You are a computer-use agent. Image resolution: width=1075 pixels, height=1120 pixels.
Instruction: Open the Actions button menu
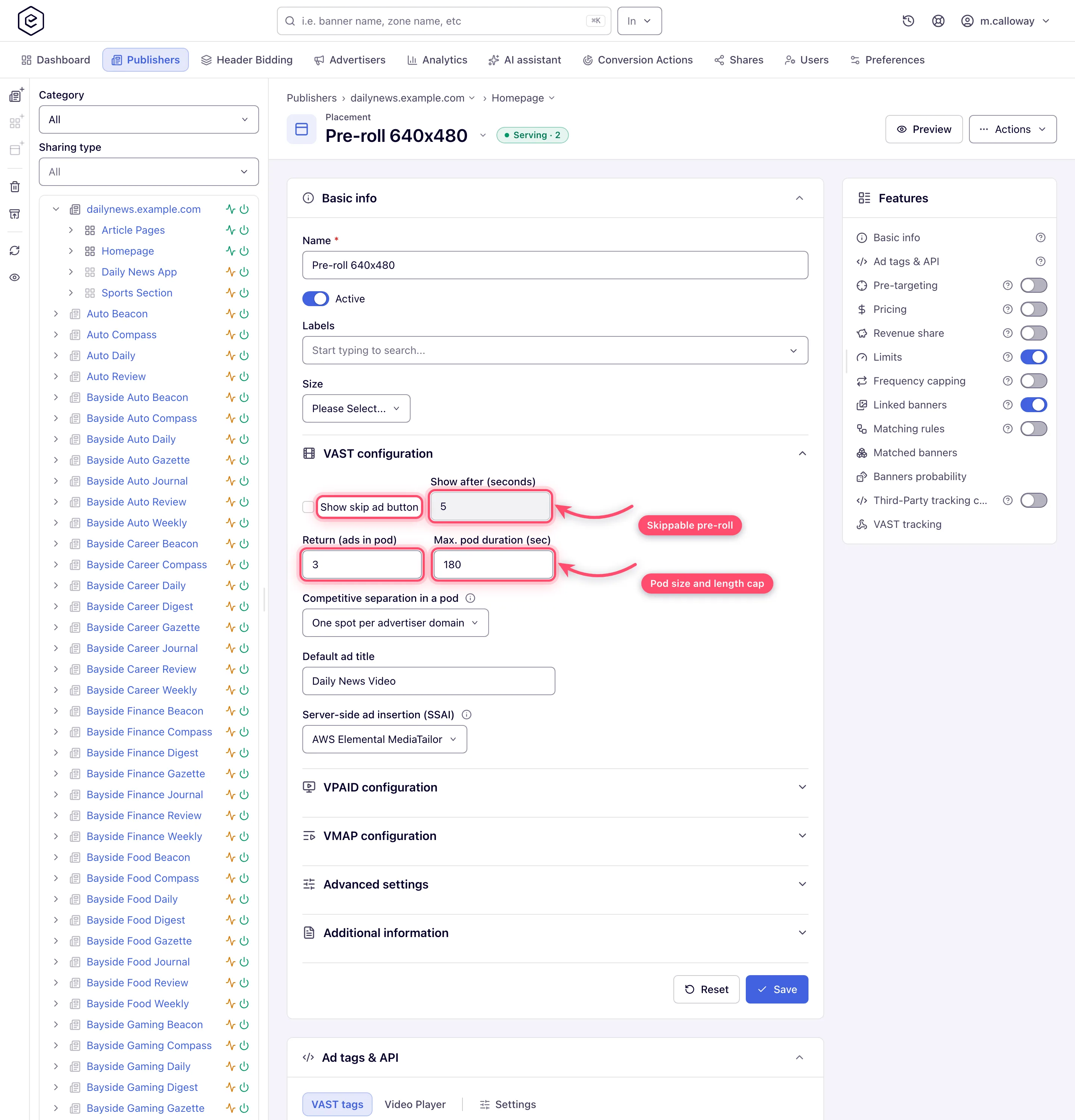coord(1013,129)
